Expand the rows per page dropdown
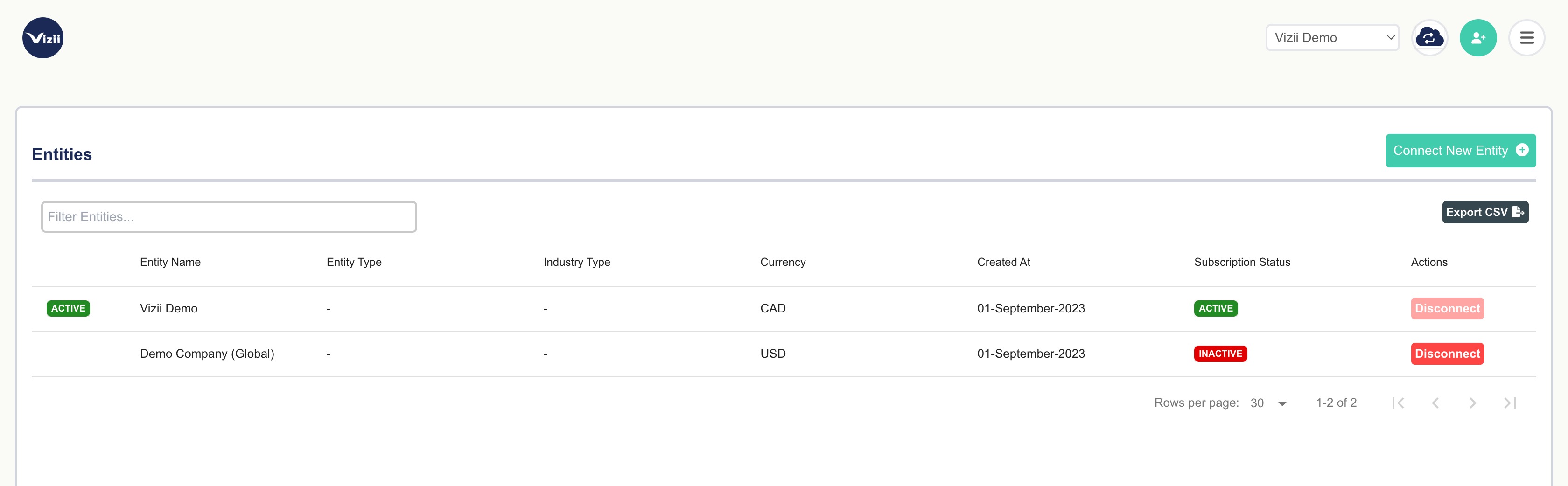1568x486 pixels. (1268, 403)
